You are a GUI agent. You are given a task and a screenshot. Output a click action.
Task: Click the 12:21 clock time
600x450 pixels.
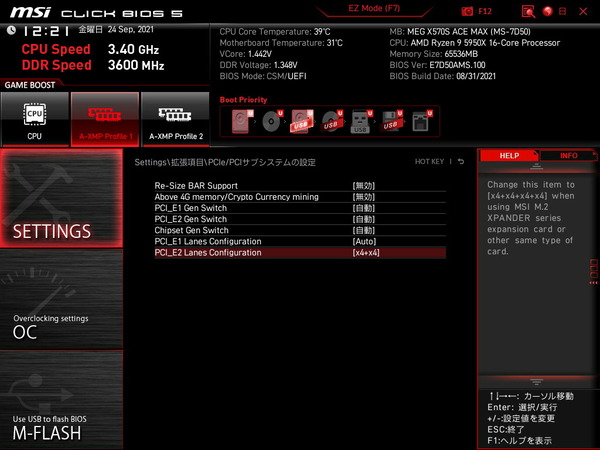[46, 31]
